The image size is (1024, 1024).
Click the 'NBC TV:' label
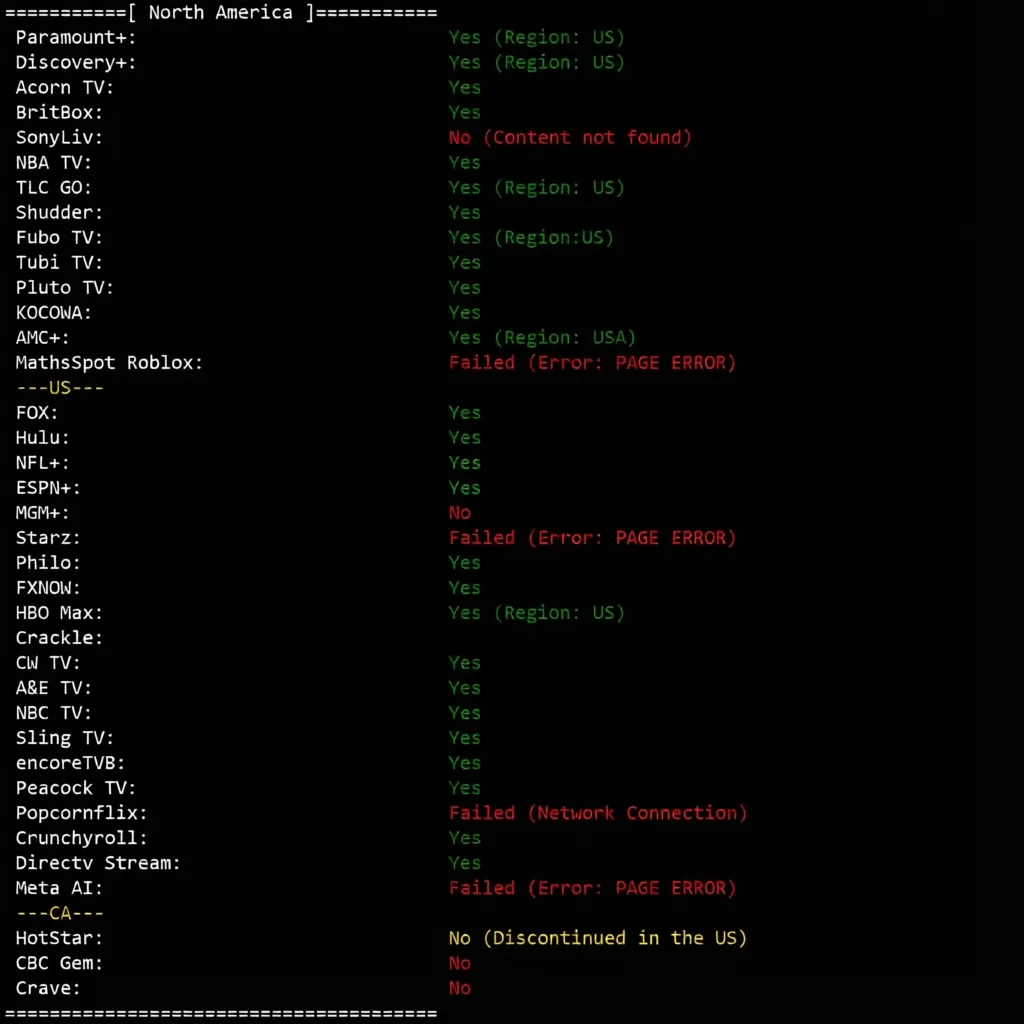(54, 713)
